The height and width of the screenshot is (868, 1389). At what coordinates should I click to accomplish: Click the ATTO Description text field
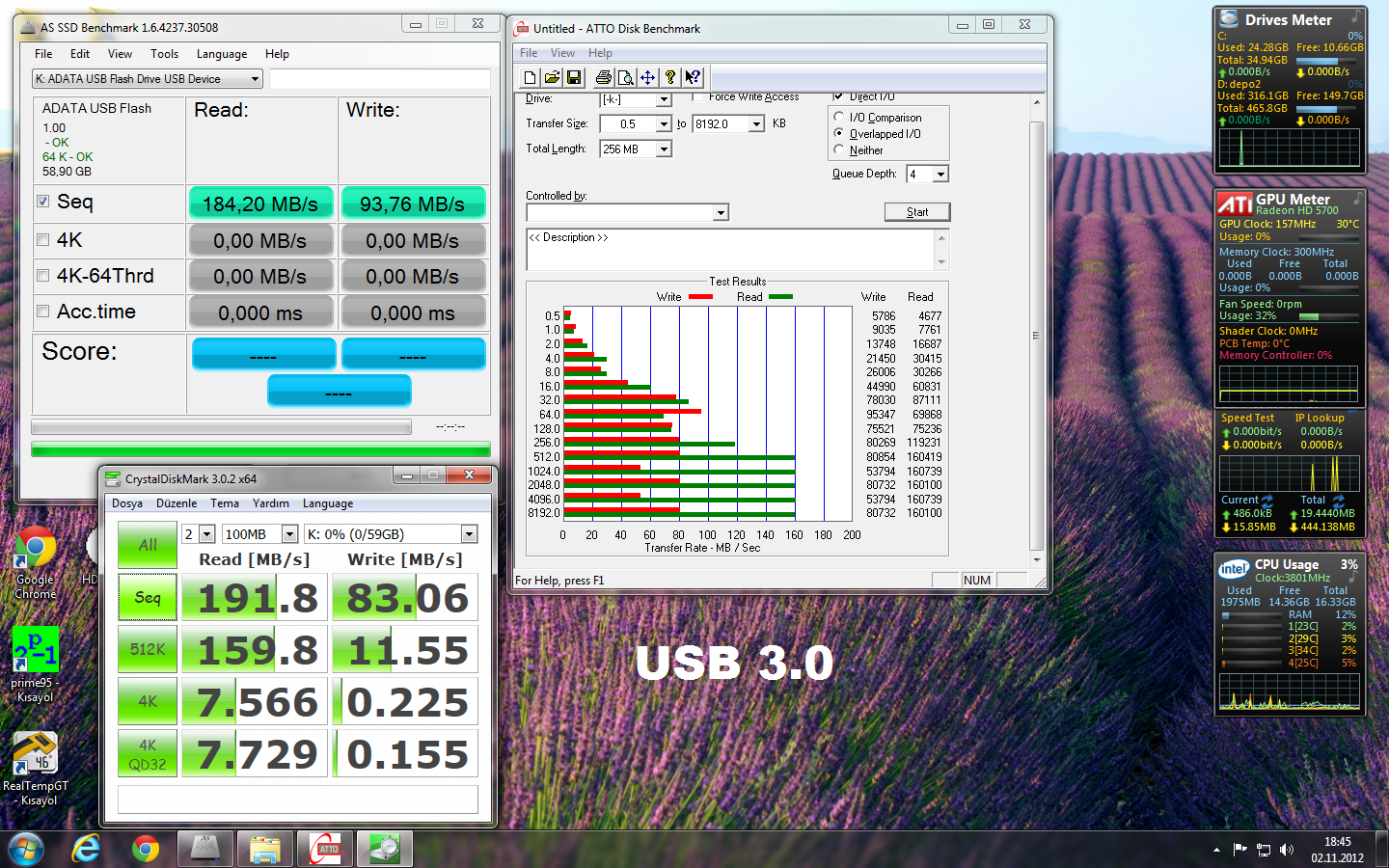pos(731,250)
